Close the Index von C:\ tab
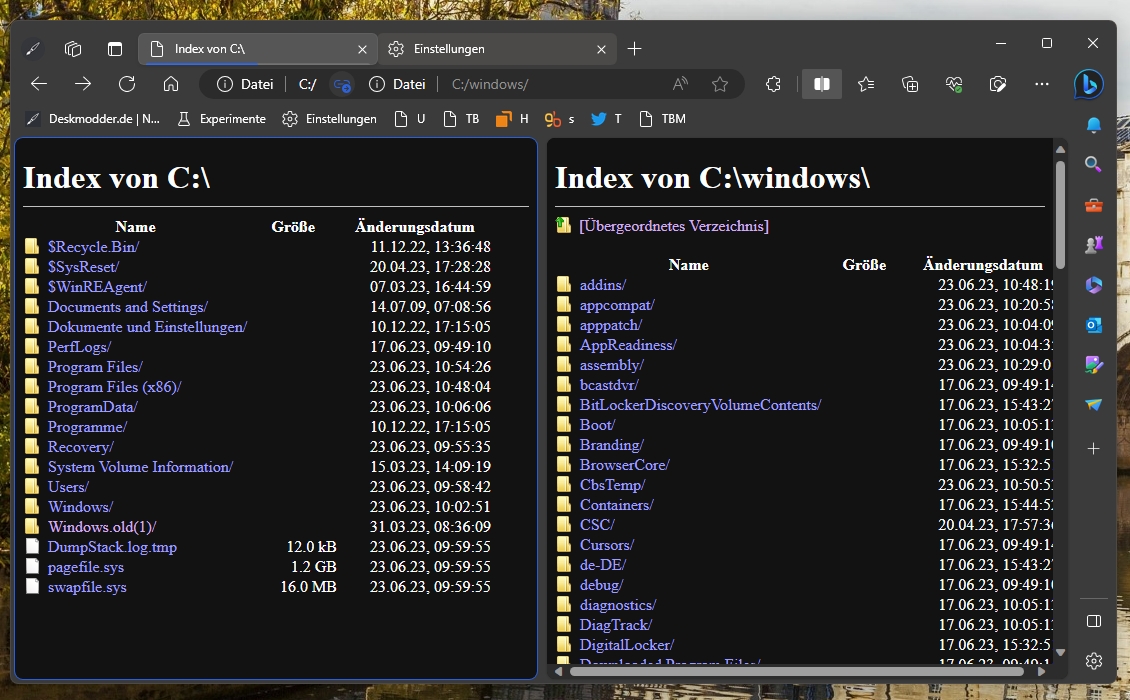1130x700 pixels. (x=362, y=49)
